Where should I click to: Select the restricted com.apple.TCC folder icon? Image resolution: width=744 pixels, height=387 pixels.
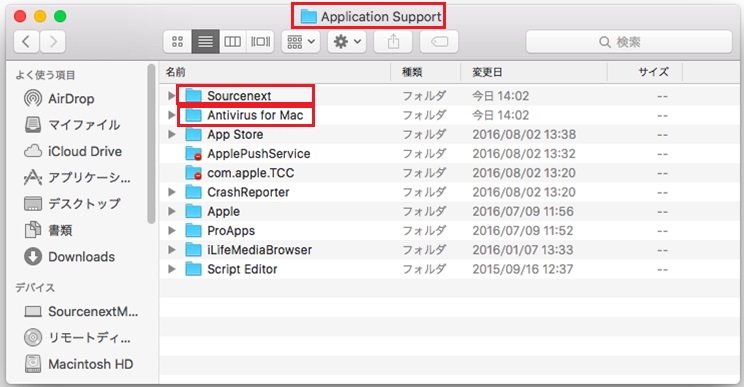tap(193, 173)
